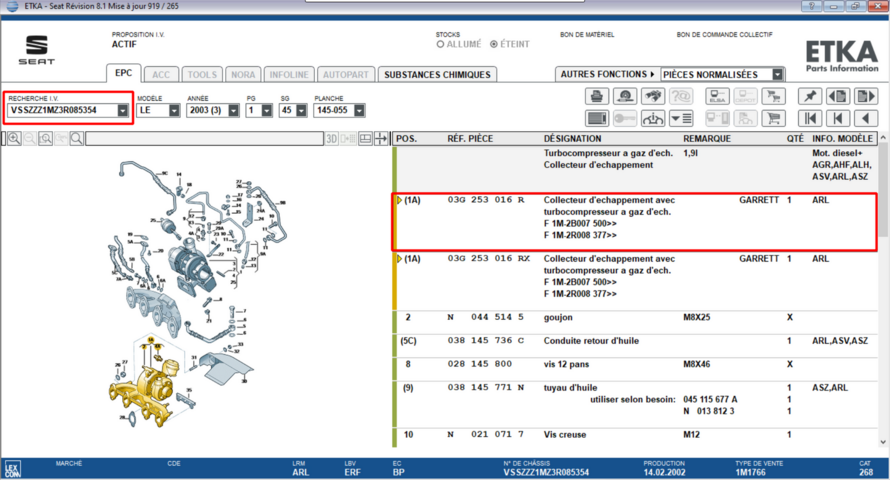The height and width of the screenshot is (480, 890).
Task: Click the panel width arrow icon
Action: tap(381, 138)
